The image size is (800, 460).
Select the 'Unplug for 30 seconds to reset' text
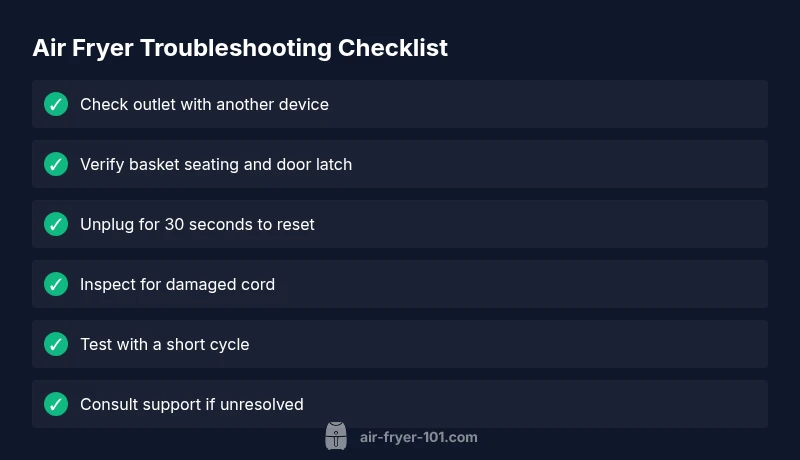click(197, 224)
